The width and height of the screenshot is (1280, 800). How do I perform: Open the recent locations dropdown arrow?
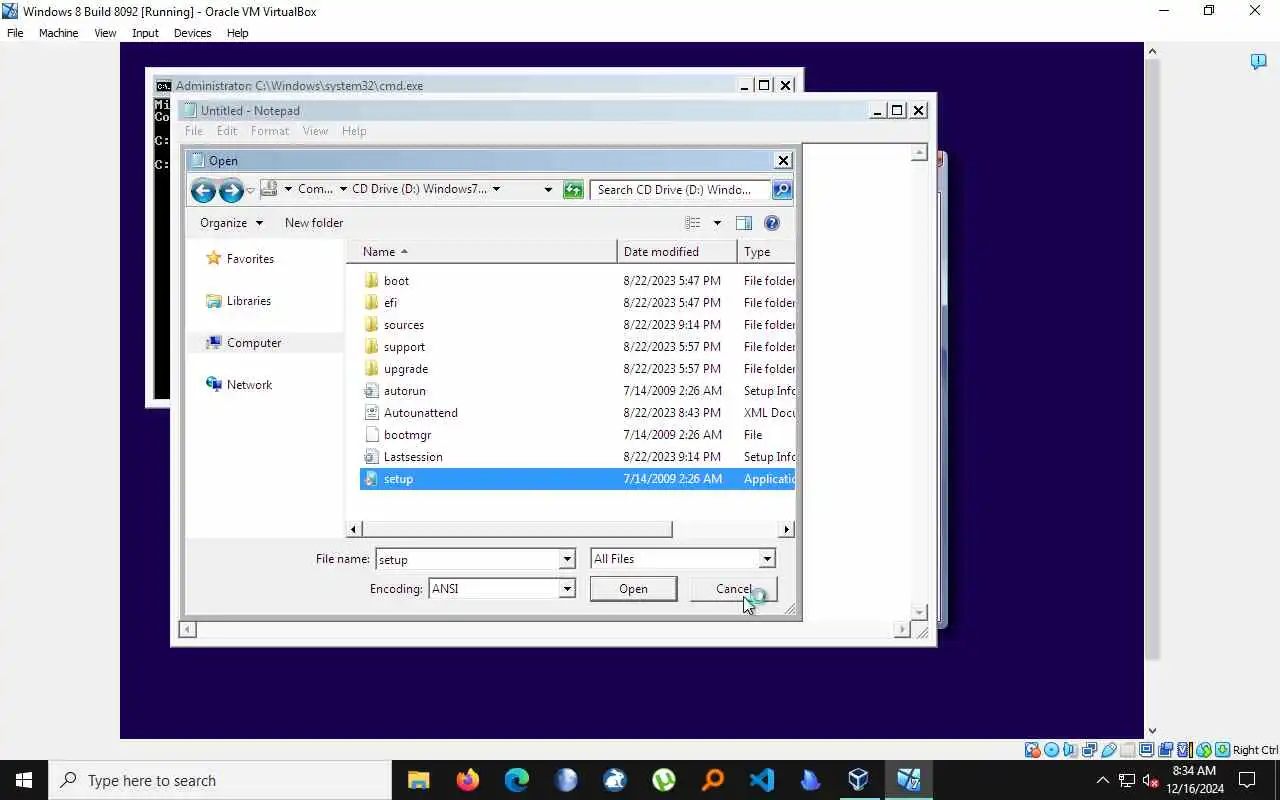coord(251,190)
